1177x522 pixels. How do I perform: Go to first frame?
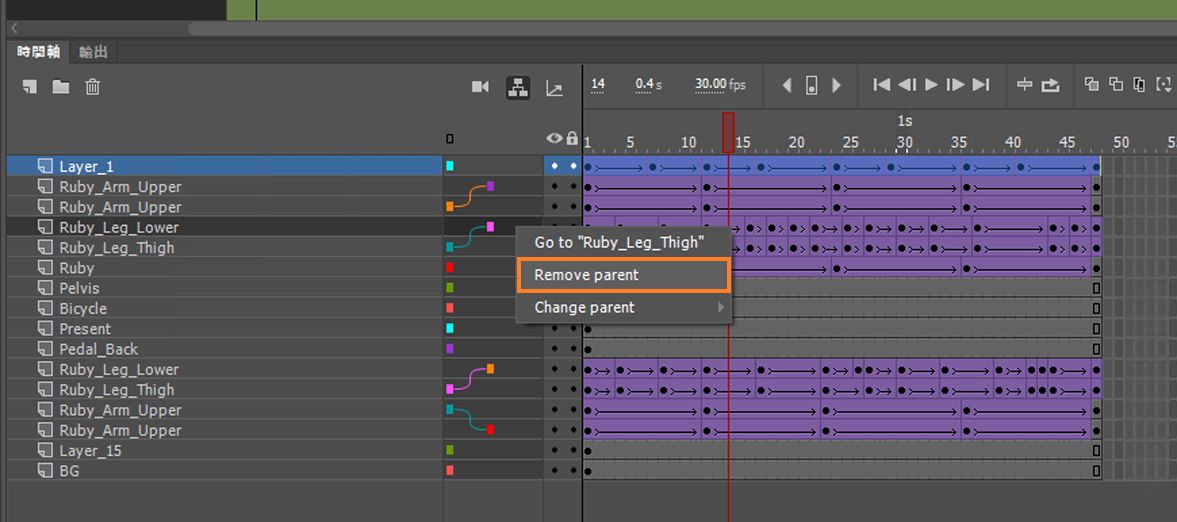(882, 85)
